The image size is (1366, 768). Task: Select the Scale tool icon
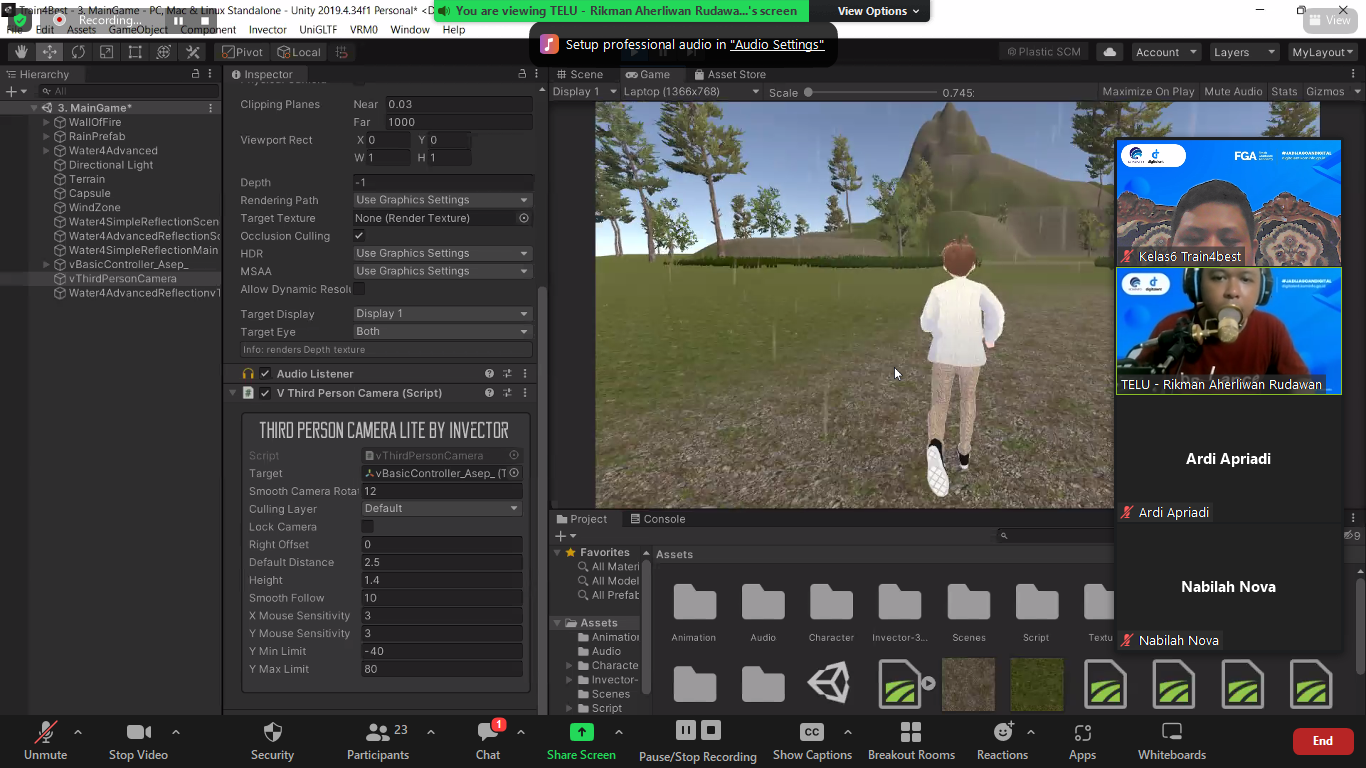[x=107, y=52]
